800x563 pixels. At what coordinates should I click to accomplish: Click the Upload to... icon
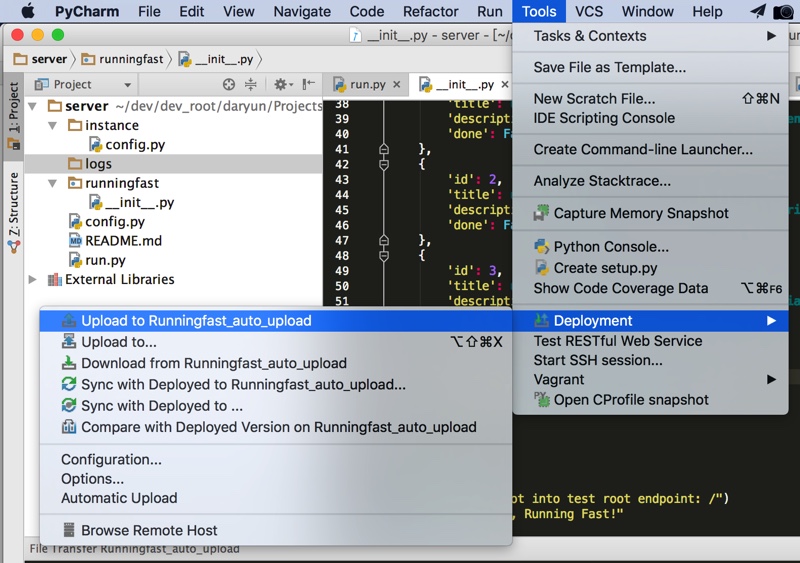(x=69, y=342)
